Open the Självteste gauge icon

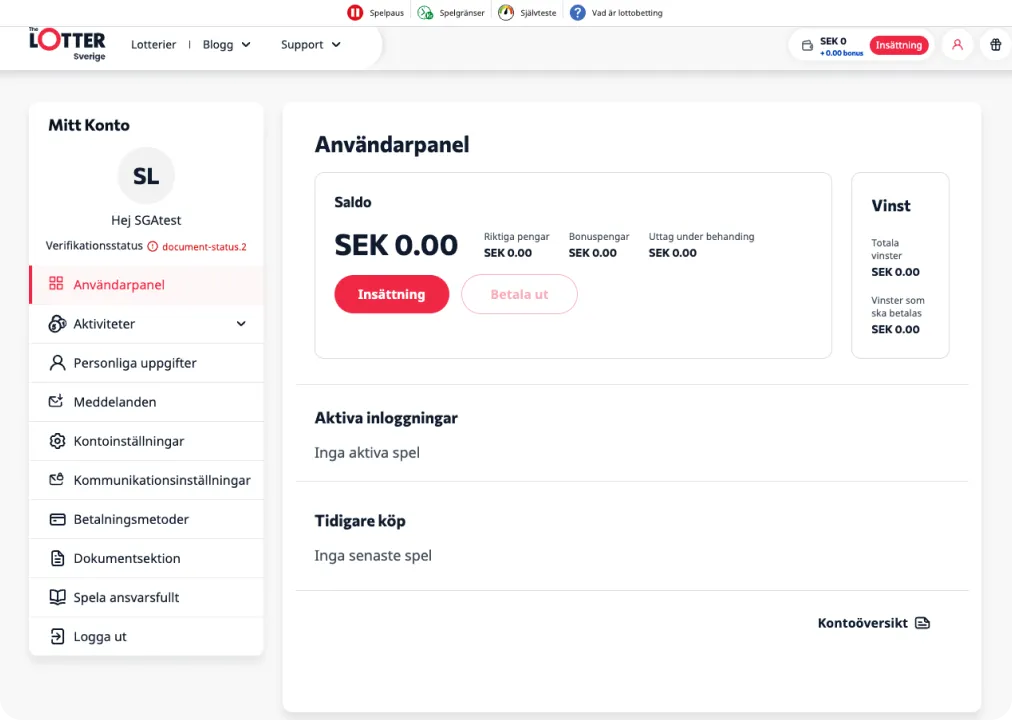pos(506,12)
